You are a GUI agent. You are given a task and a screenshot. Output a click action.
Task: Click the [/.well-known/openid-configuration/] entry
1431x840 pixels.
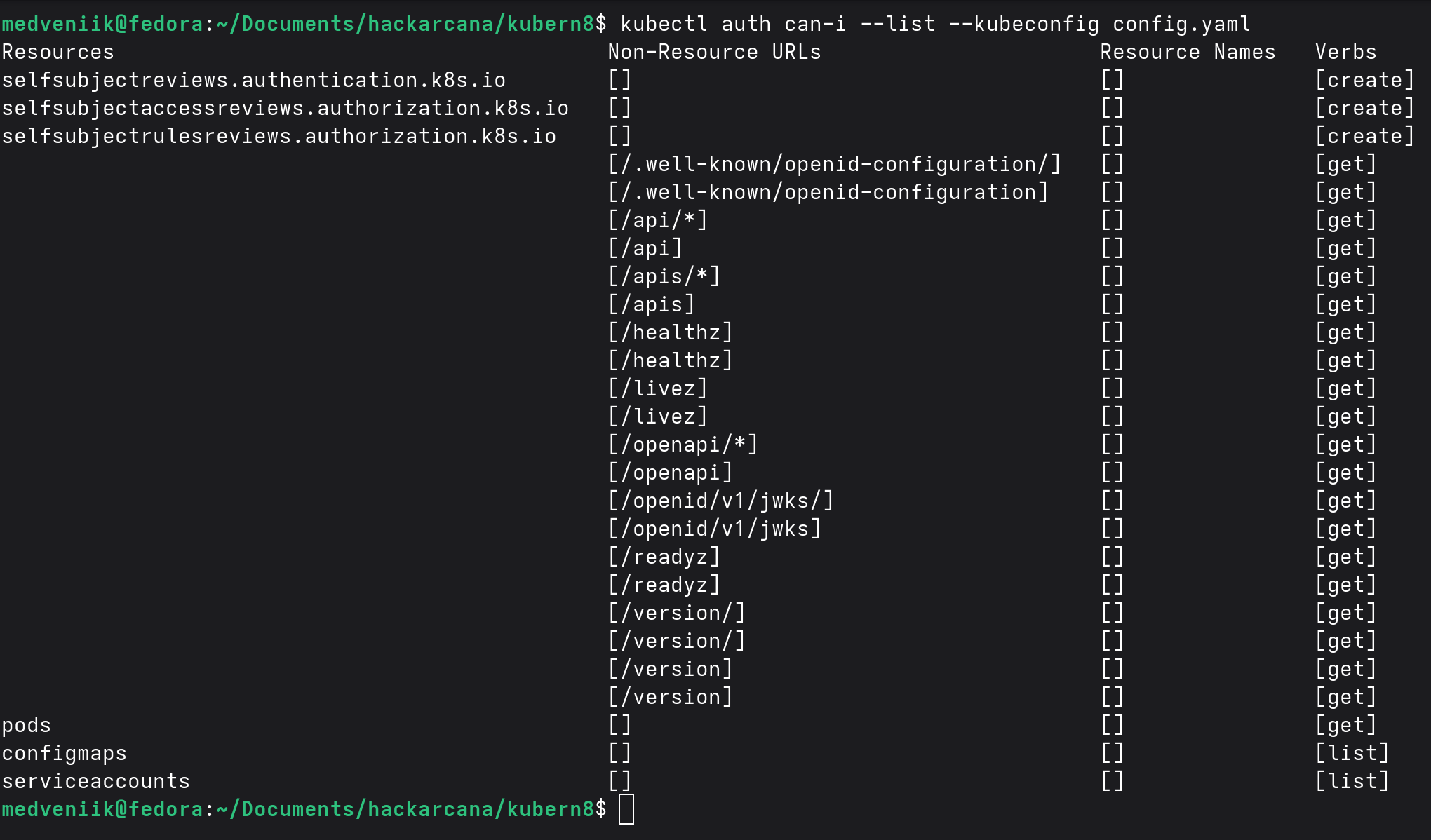835,164
